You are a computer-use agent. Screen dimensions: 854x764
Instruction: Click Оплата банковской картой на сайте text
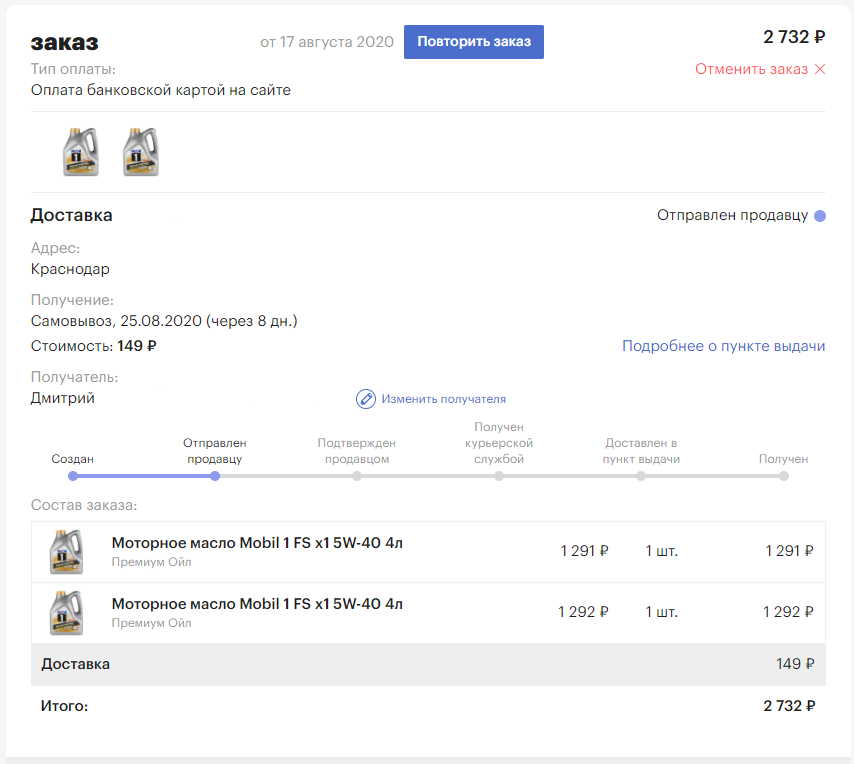click(x=161, y=90)
